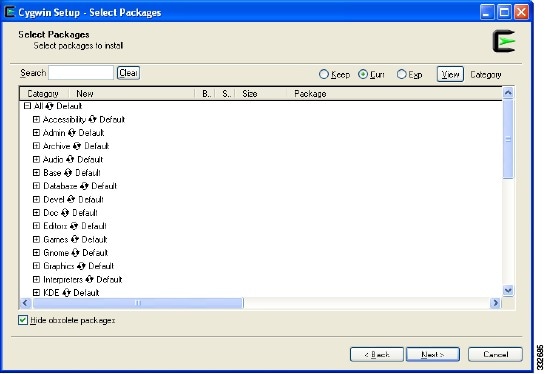Expand the Database category
The image size is (545, 374).
36,186
